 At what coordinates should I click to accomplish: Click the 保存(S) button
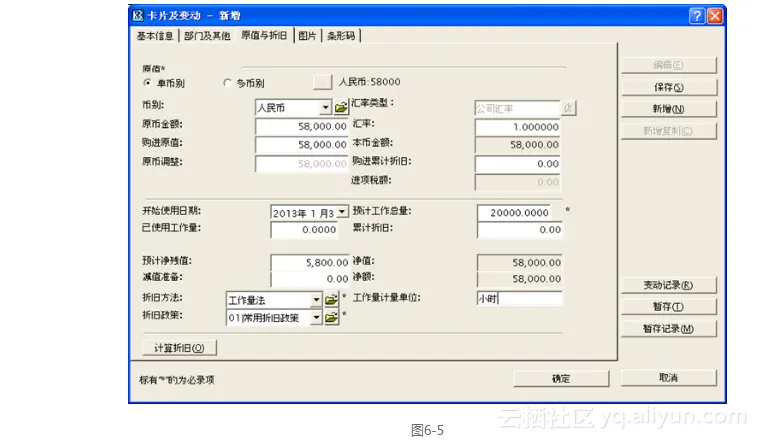(669, 87)
